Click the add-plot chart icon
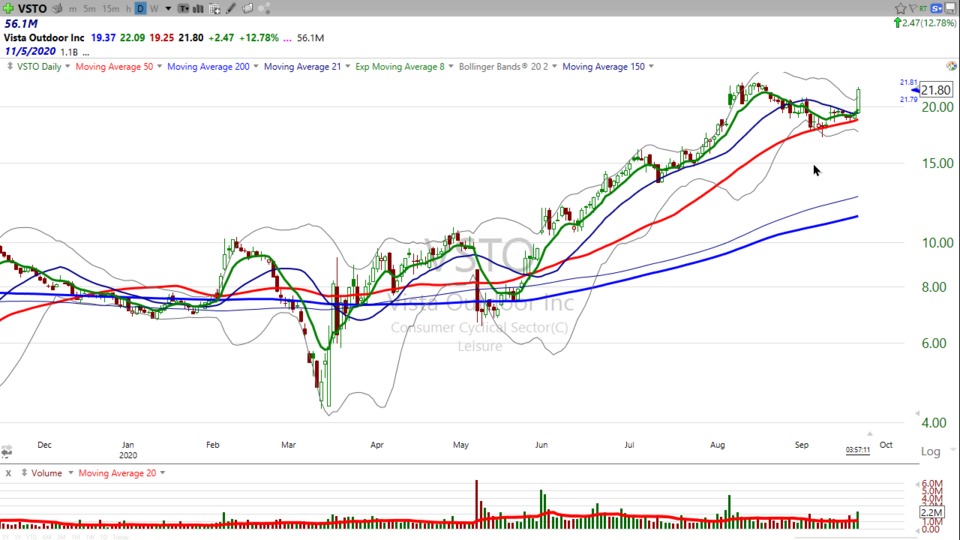This screenshot has height=540, width=960. coord(214,9)
